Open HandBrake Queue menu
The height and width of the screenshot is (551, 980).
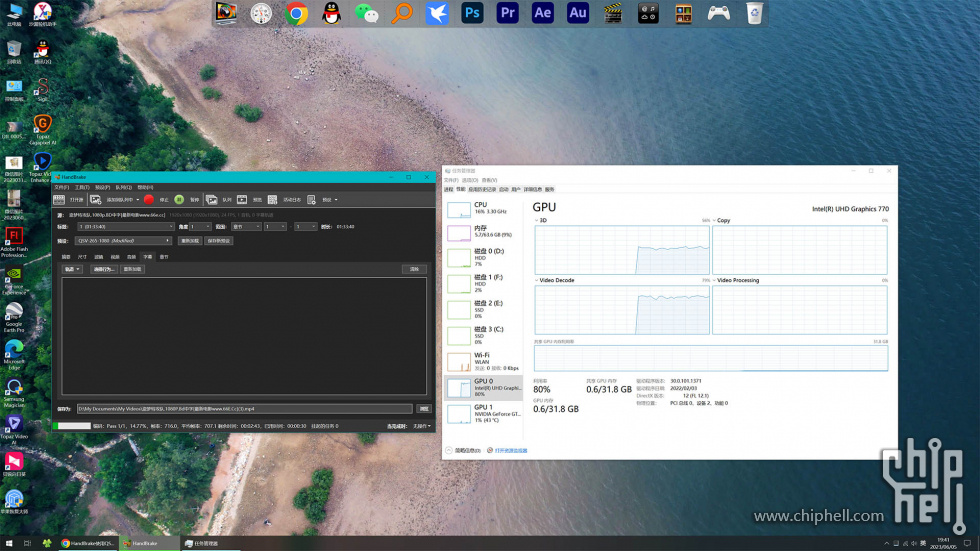(x=123, y=187)
